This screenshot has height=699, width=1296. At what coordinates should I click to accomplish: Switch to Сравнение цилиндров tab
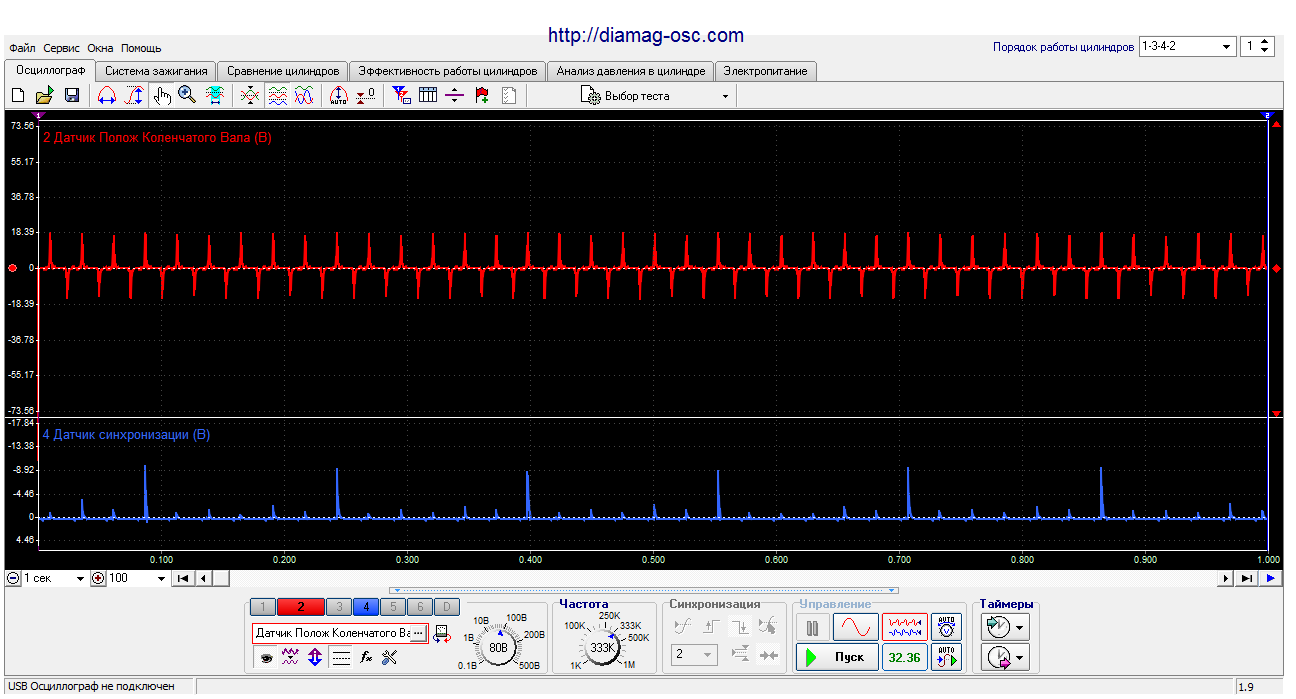(283, 71)
